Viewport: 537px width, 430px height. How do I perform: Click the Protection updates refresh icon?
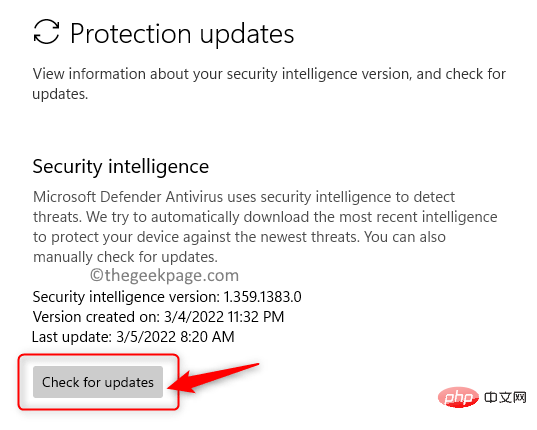point(46,31)
